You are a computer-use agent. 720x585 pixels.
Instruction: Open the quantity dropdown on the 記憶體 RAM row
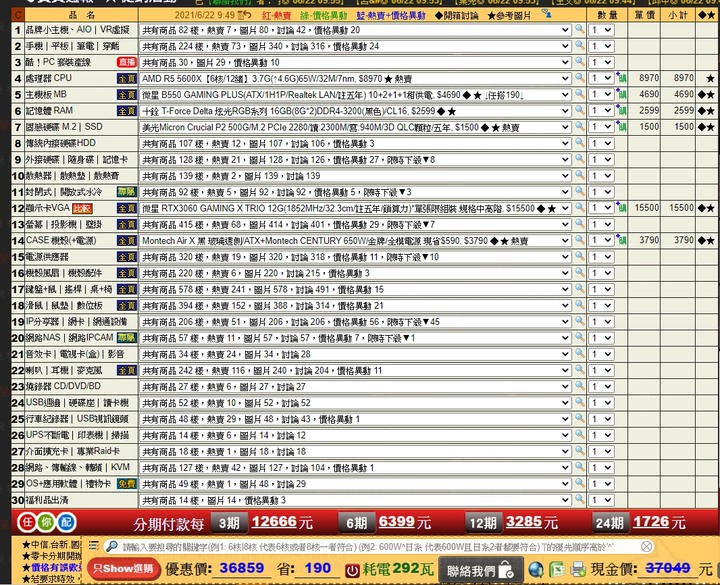pyautogui.click(x=602, y=111)
